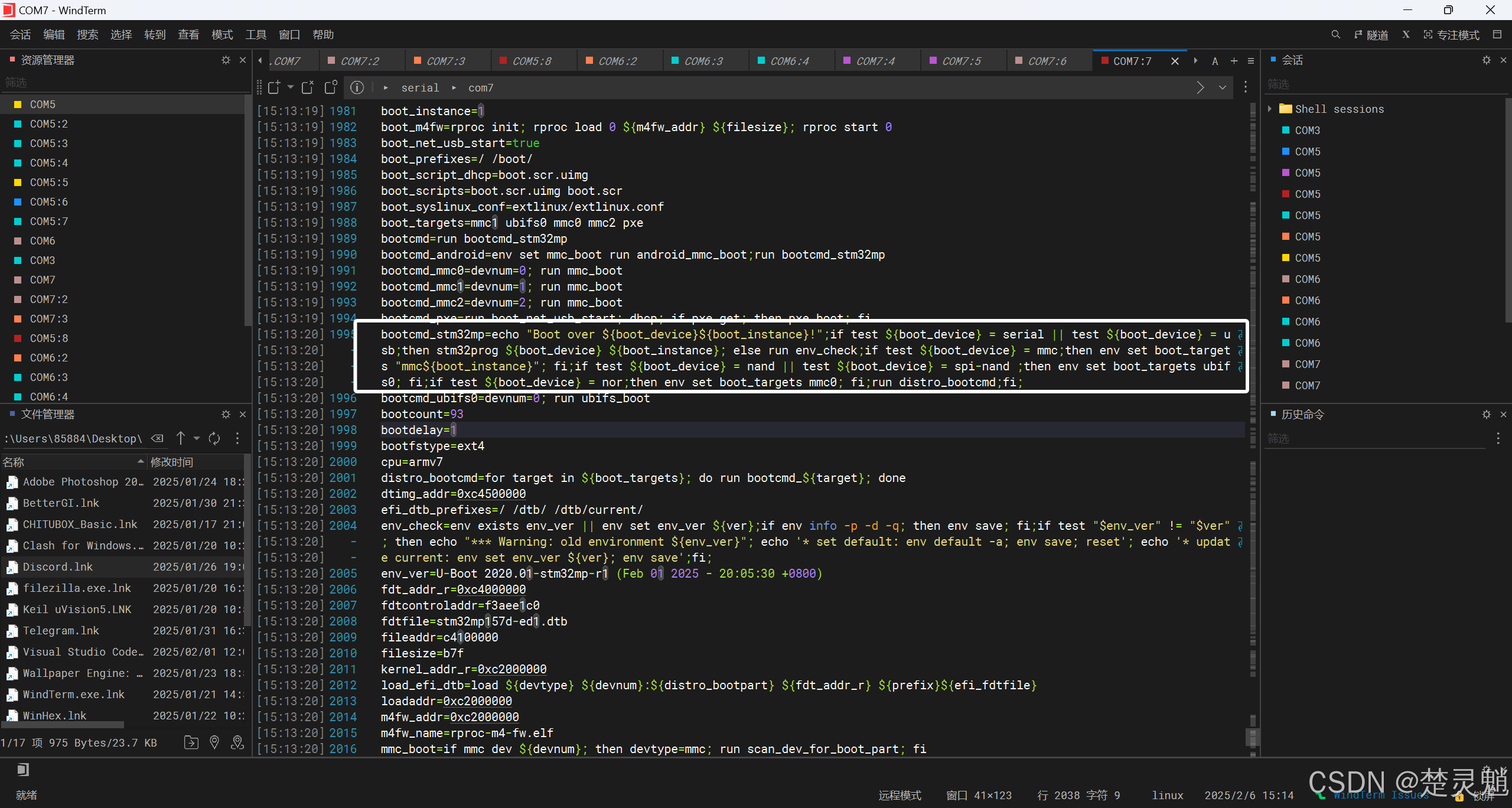Expand the command bar chevron-down dropdown

coord(1223,87)
